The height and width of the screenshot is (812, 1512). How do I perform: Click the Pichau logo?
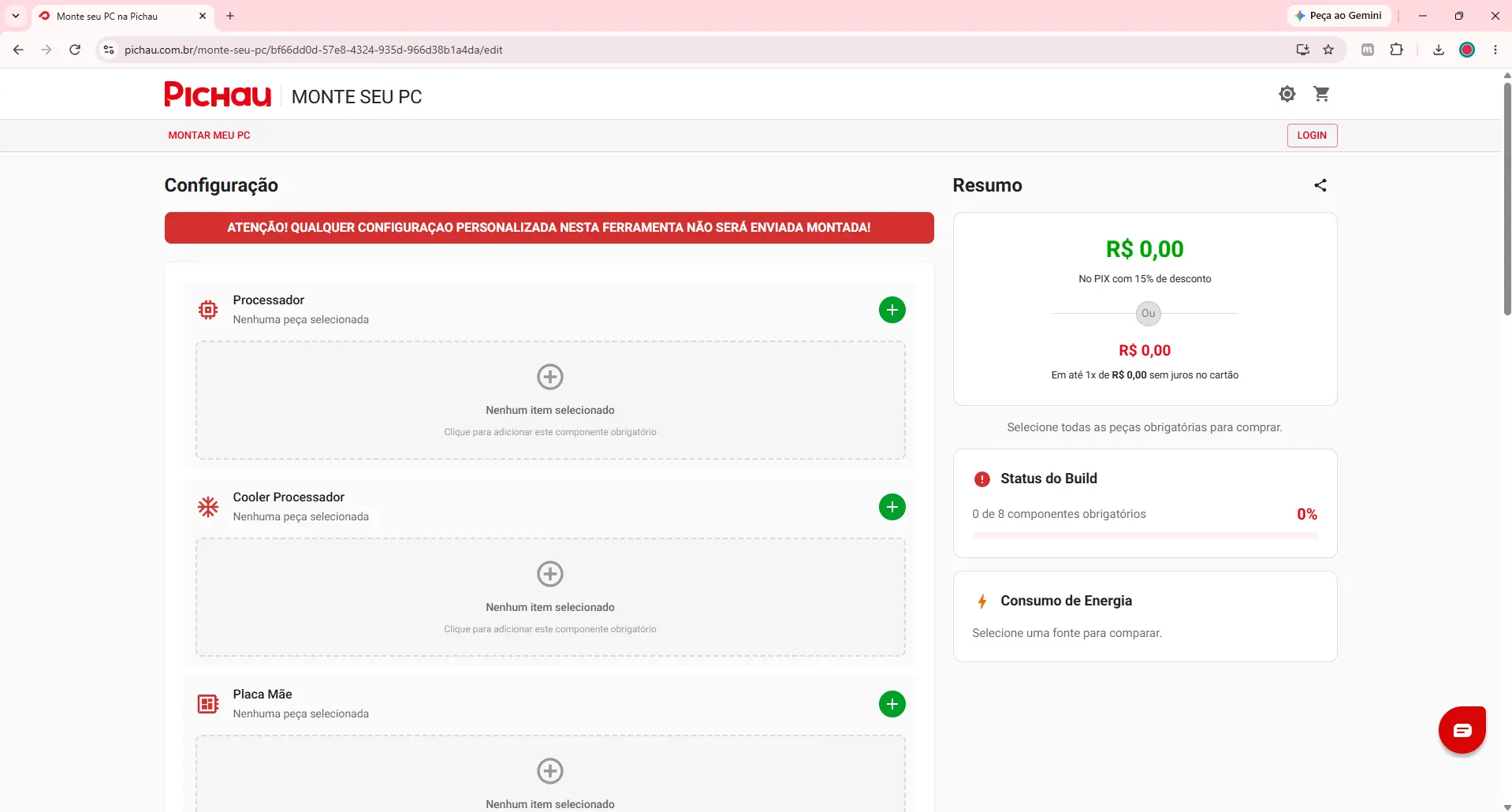pyautogui.click(x=218, y=95)
